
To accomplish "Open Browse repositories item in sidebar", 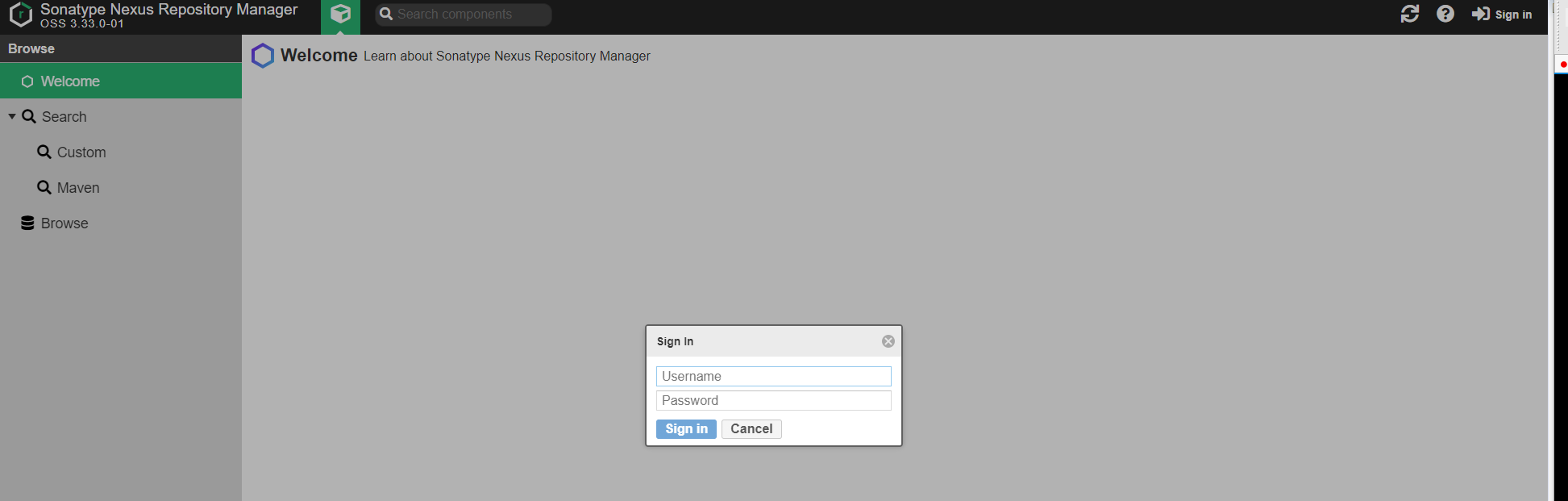I will pyautogui.click(x=64, y=223).
